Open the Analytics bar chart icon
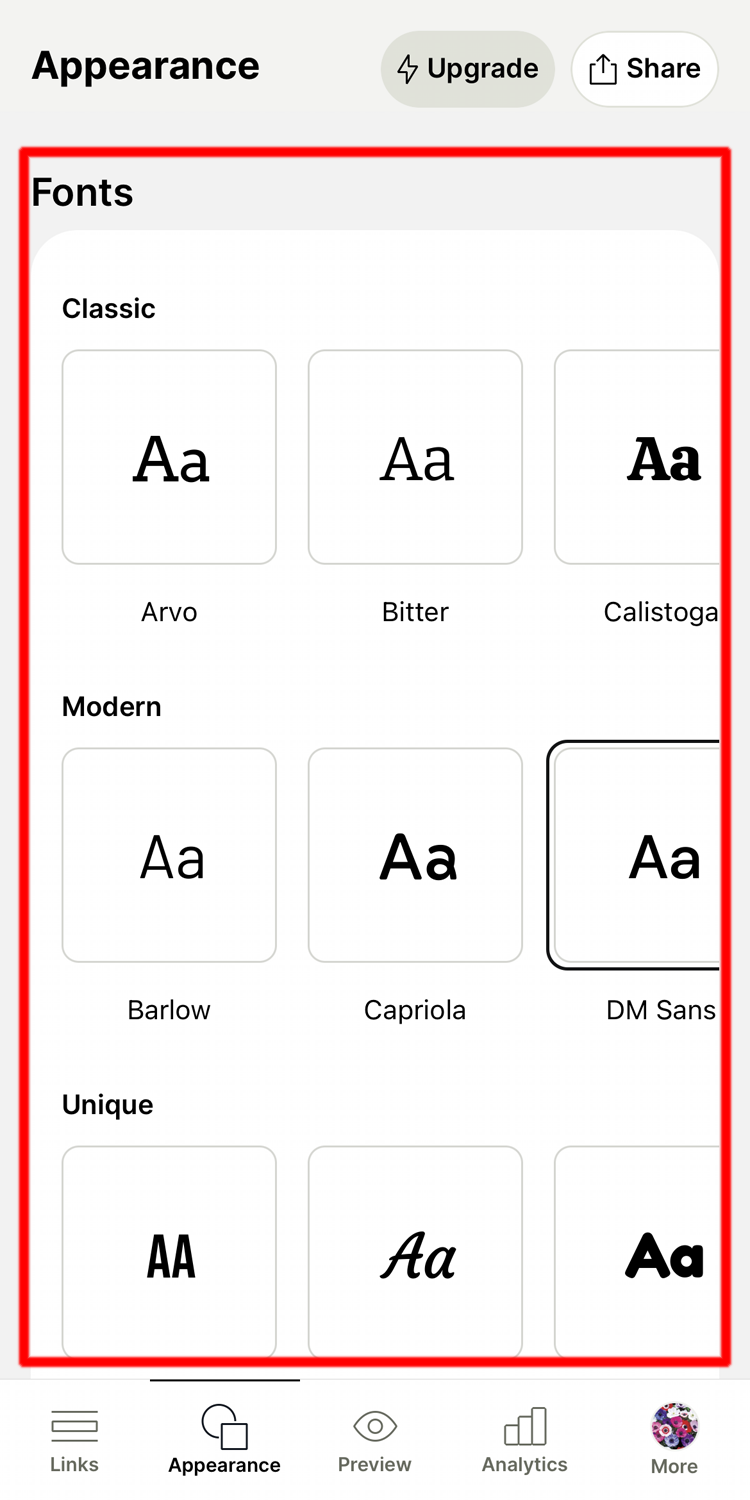The image size is (750, 1500). tap(525, 1426)
